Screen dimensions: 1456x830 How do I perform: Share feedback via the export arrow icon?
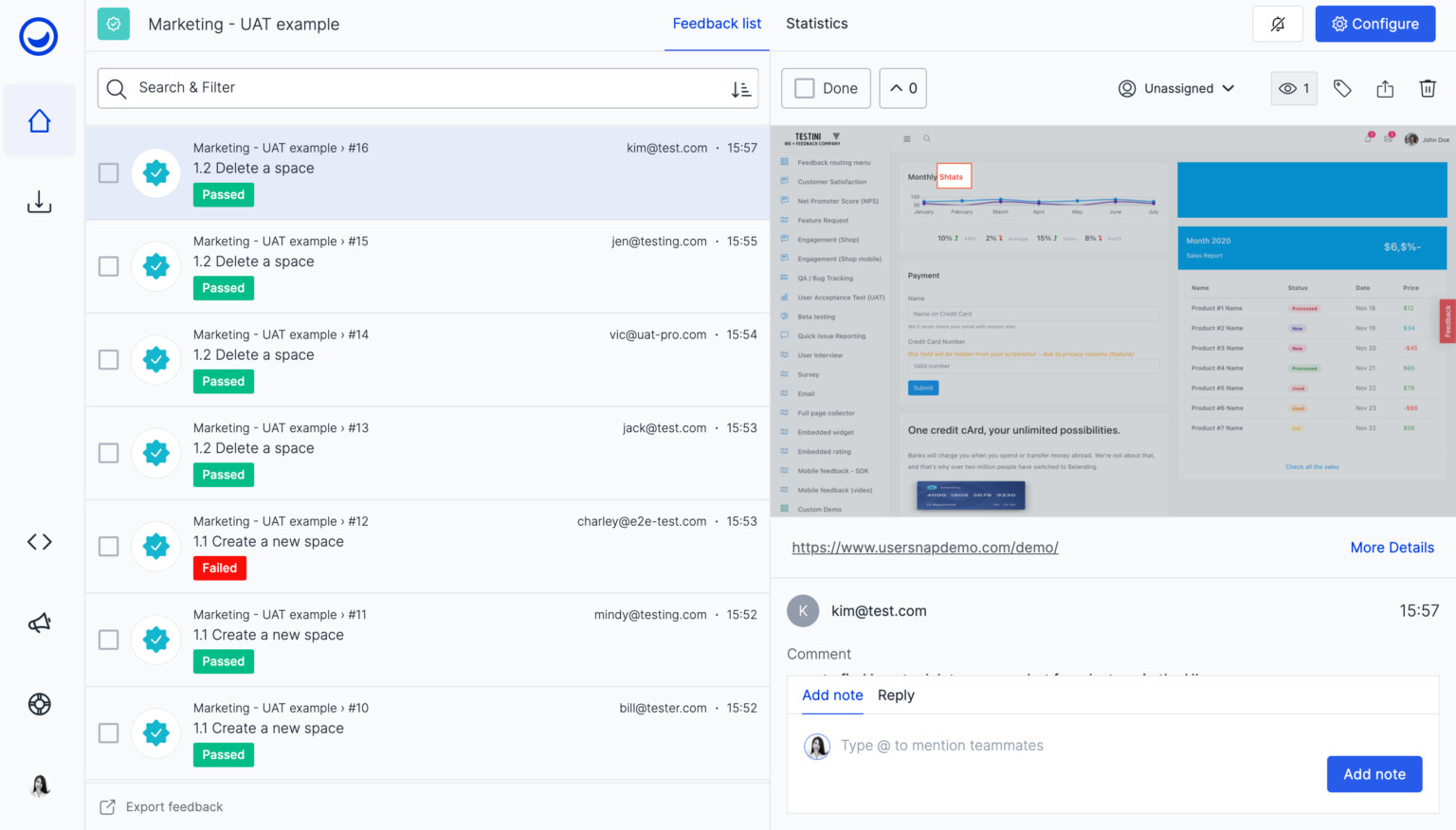click(x=1385, y=88)
